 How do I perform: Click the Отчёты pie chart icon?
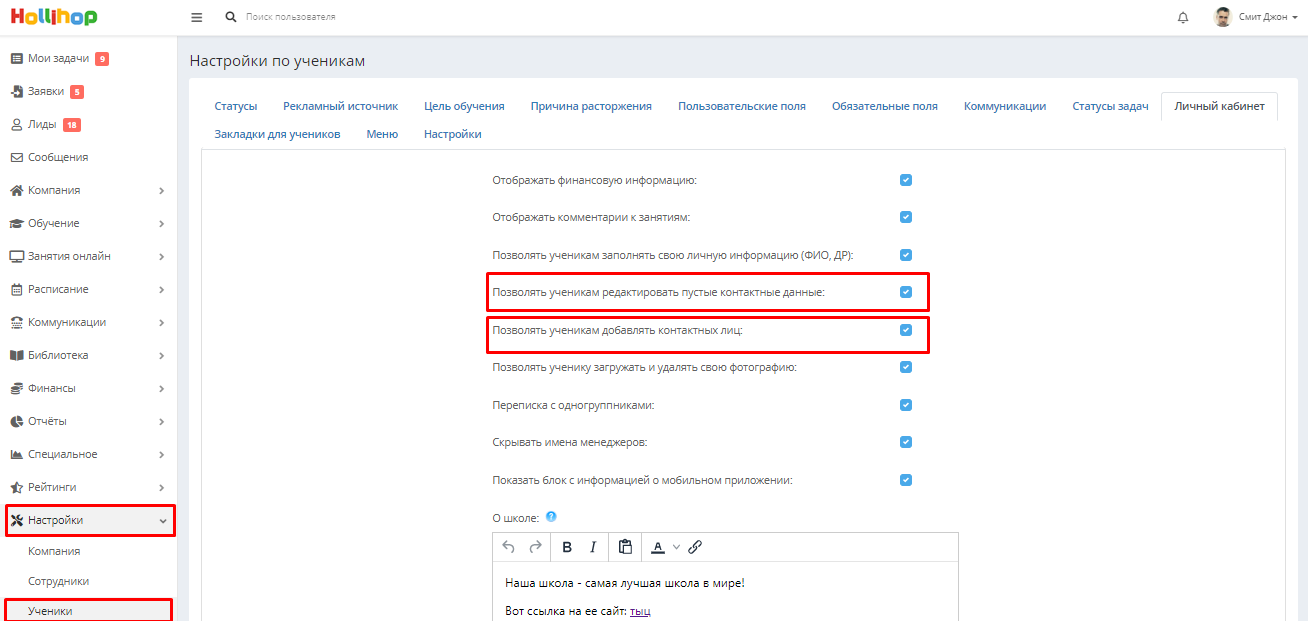coord(16,421)
